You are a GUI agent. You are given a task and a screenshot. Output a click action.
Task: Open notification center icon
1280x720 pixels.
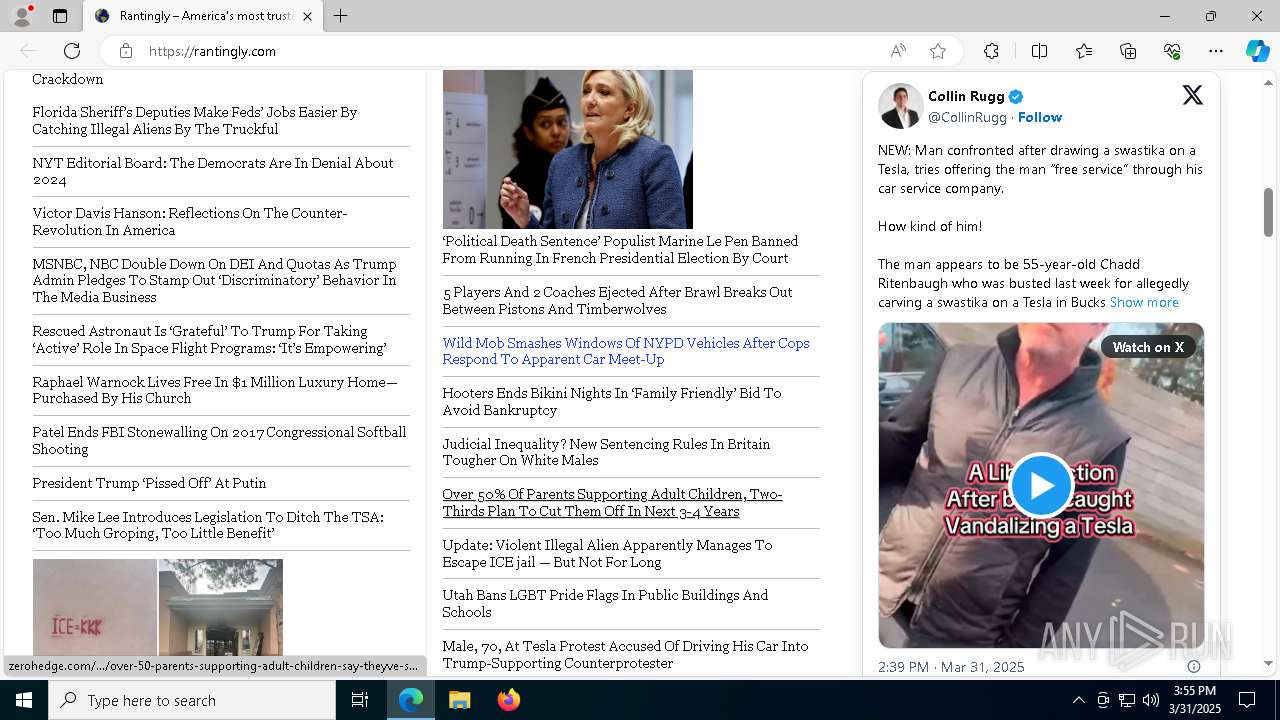click(1247, 700)
